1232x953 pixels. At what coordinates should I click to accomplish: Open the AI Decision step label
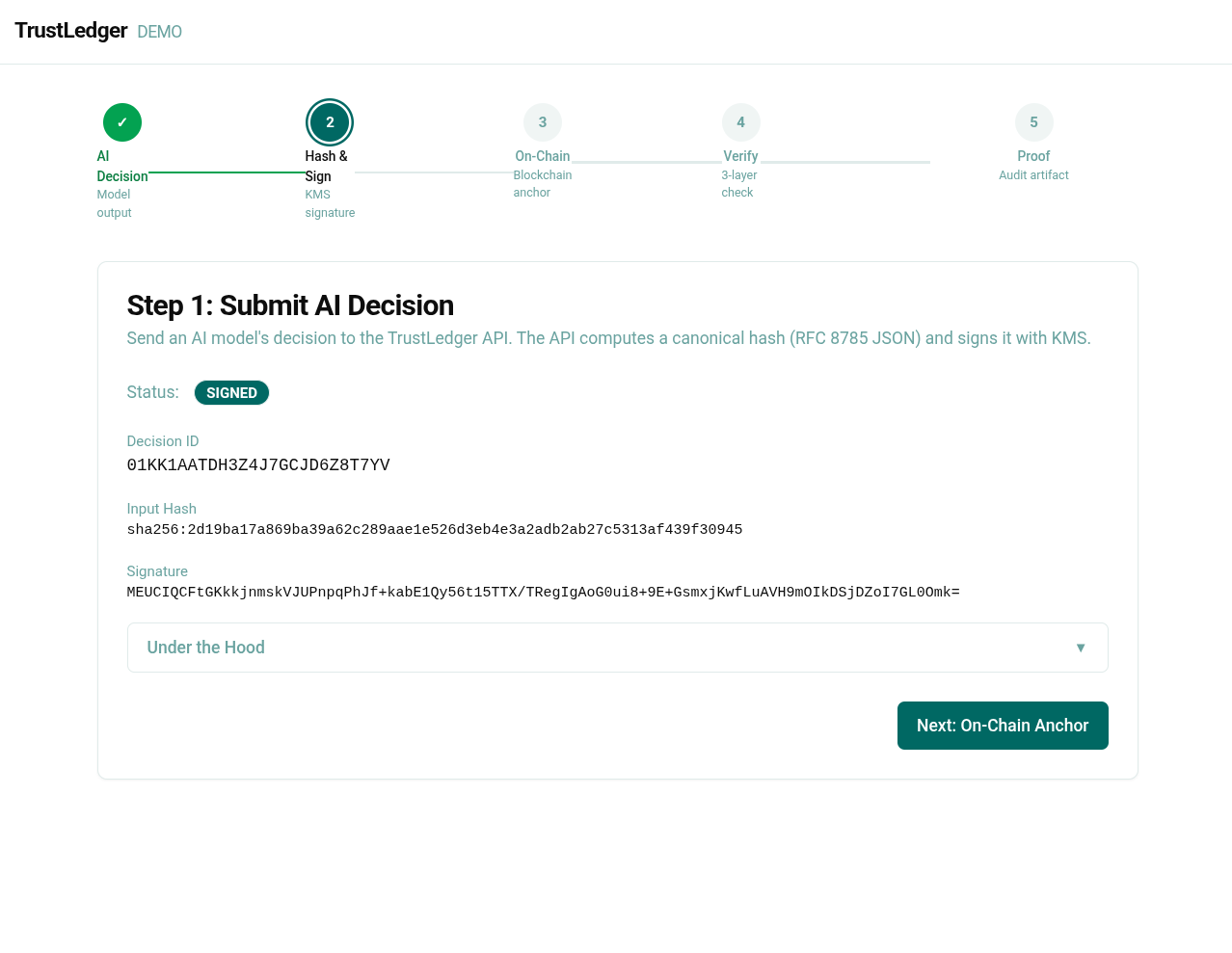pos(121,166)
